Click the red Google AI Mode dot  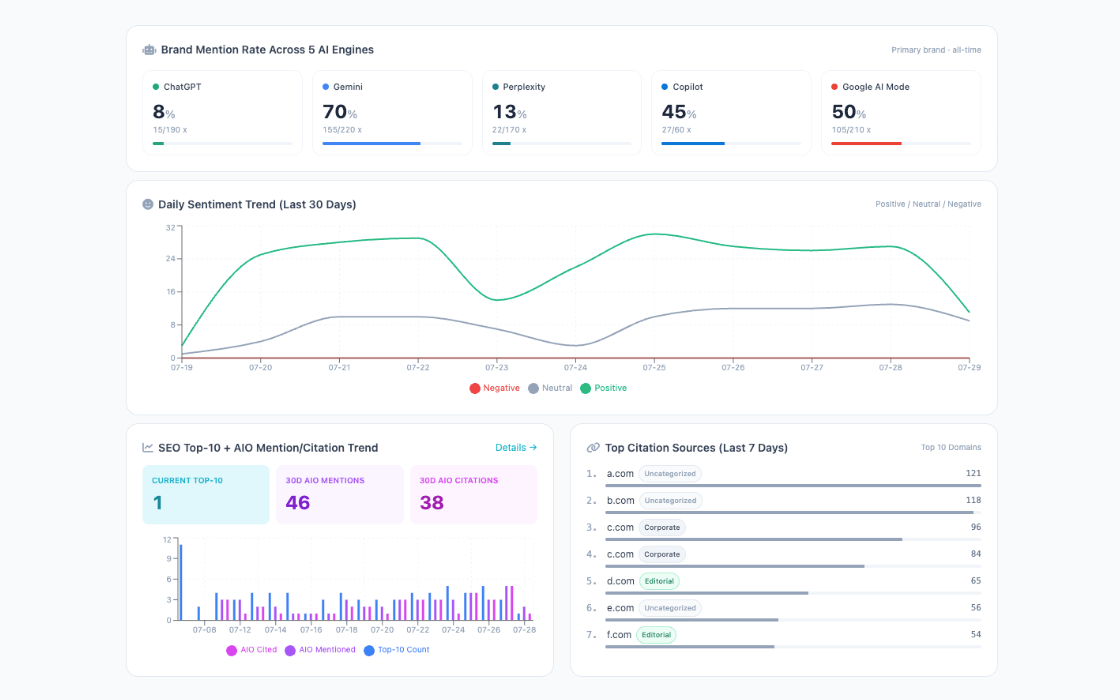(834, 87)
